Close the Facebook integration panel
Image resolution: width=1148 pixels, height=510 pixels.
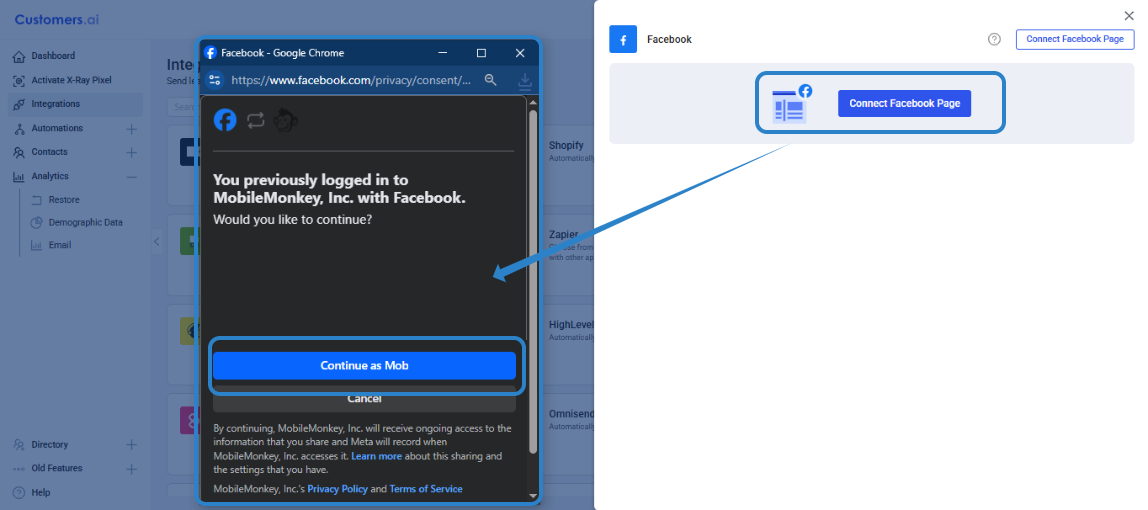click(1128, 15)
